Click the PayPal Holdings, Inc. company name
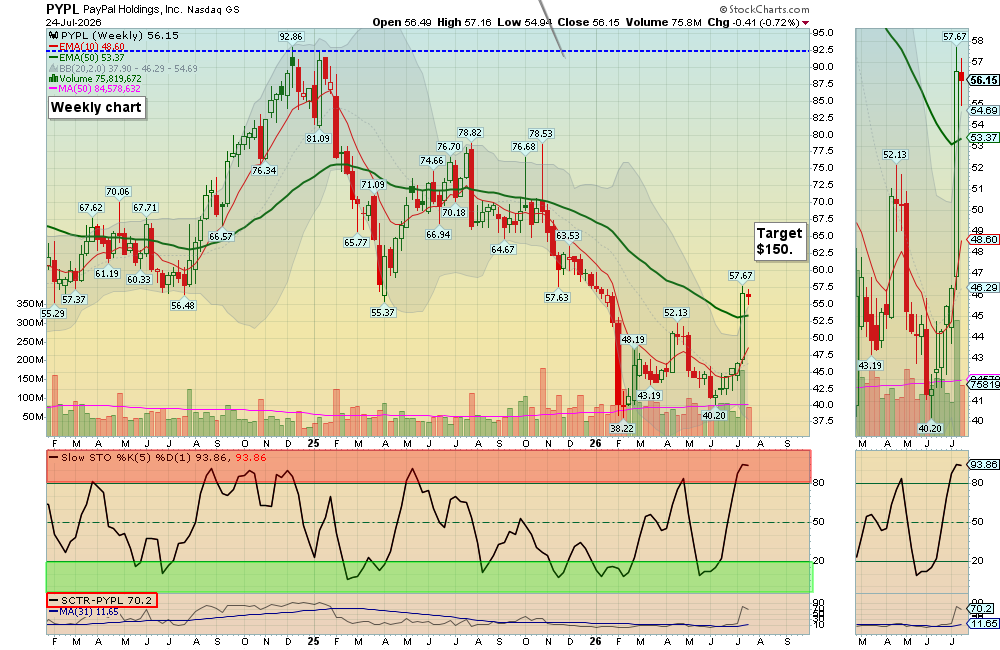The height and width of the screenshot is (650, 1000). 133,10
